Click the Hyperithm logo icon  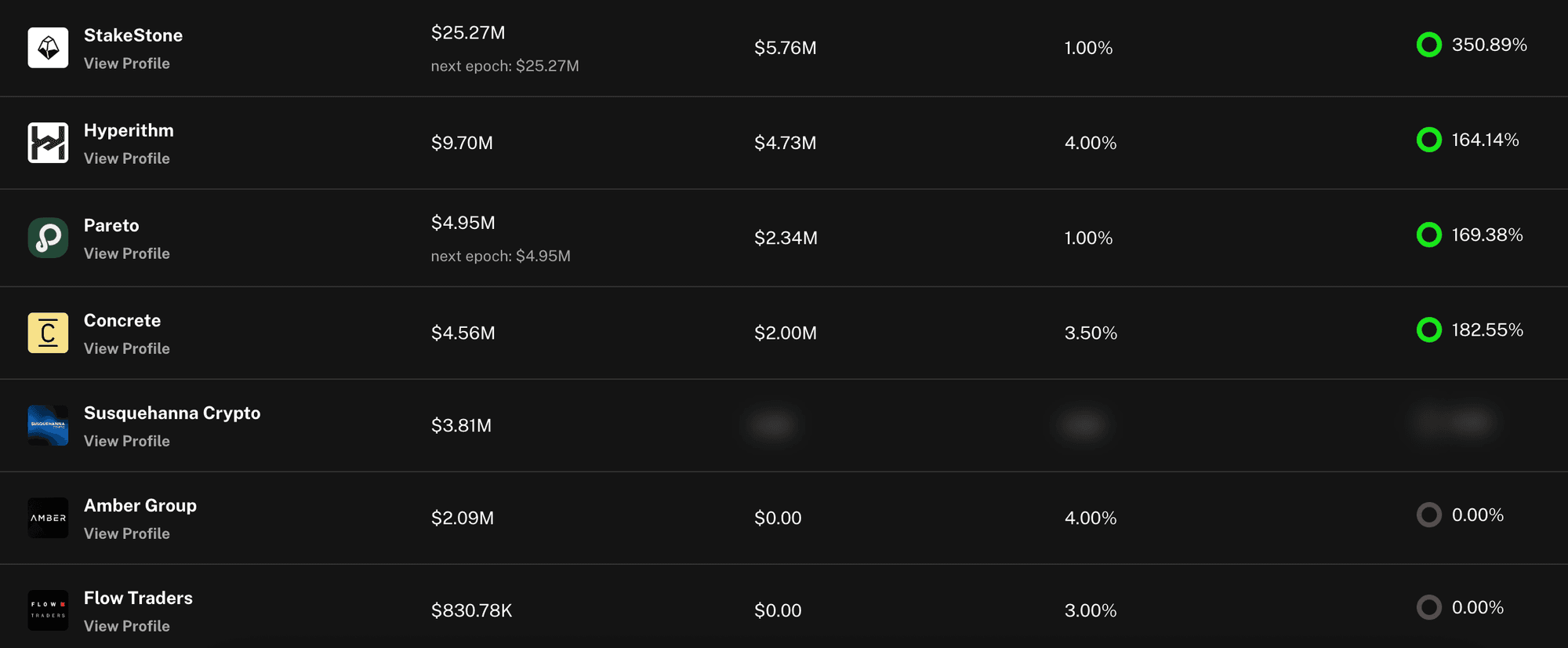48,143
